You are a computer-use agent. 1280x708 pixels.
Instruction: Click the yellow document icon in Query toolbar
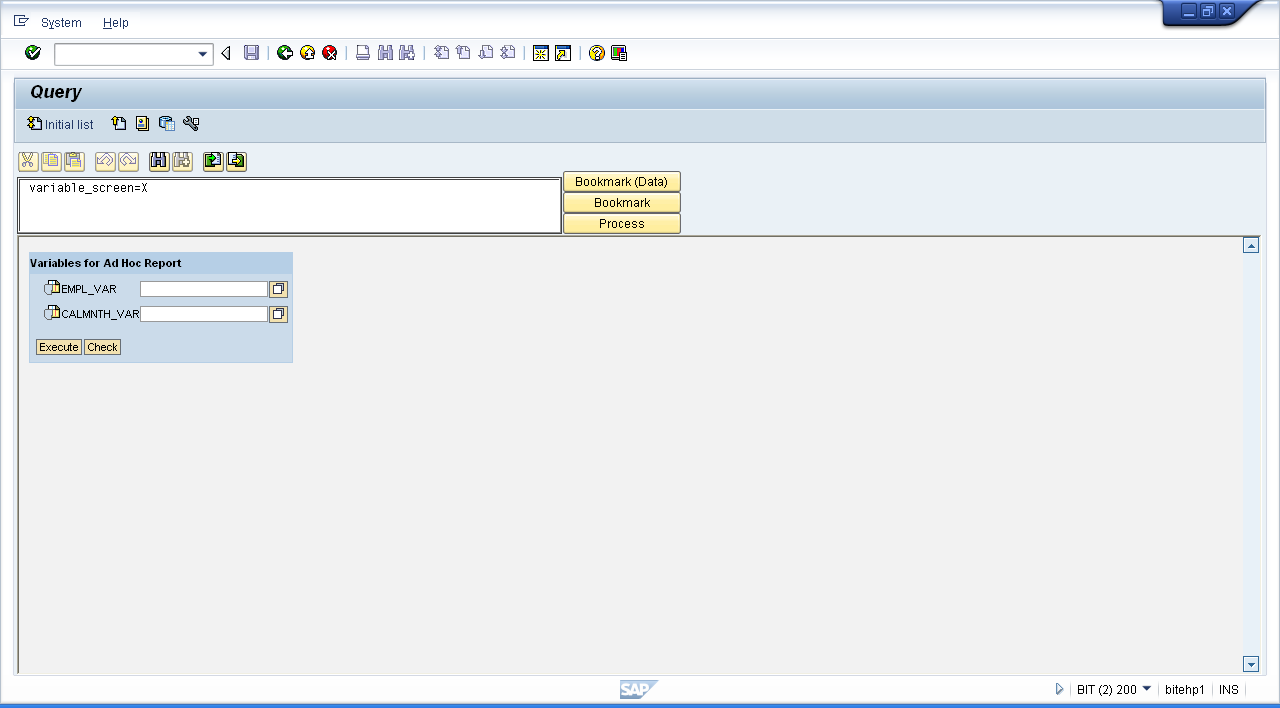143,124
